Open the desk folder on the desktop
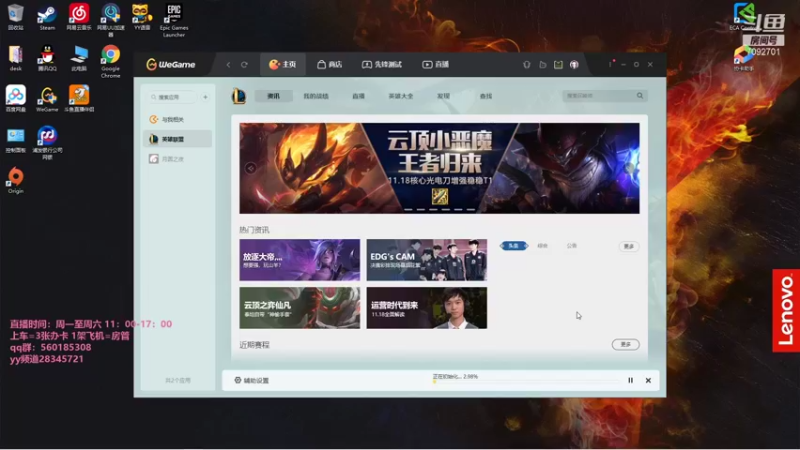This screenshot has height=450, width=800. (x=15, y=58)
